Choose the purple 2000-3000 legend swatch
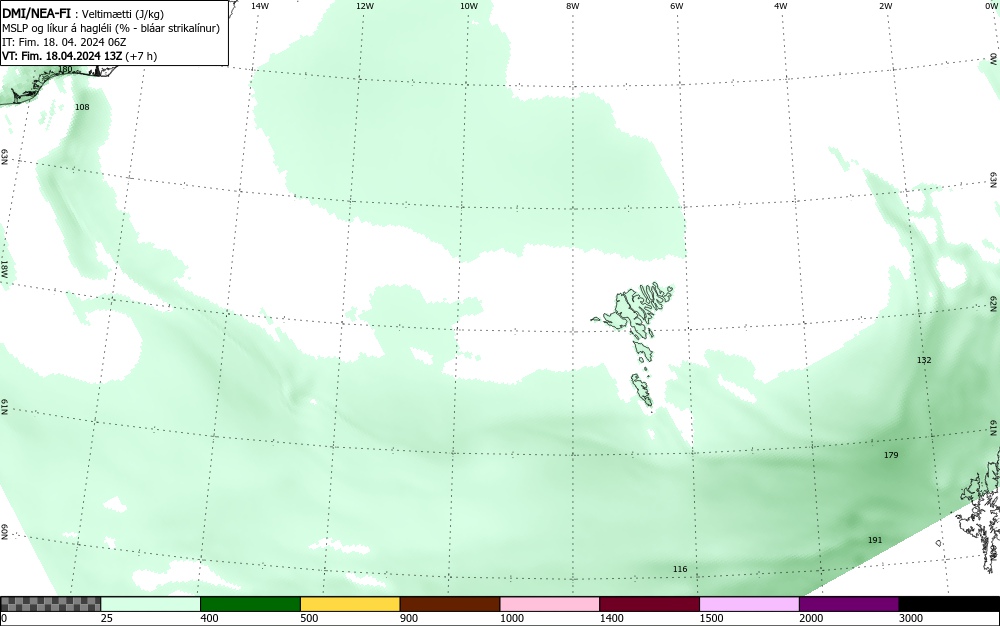This screenshot has width=1000, height=626. (x=849, y=604)
